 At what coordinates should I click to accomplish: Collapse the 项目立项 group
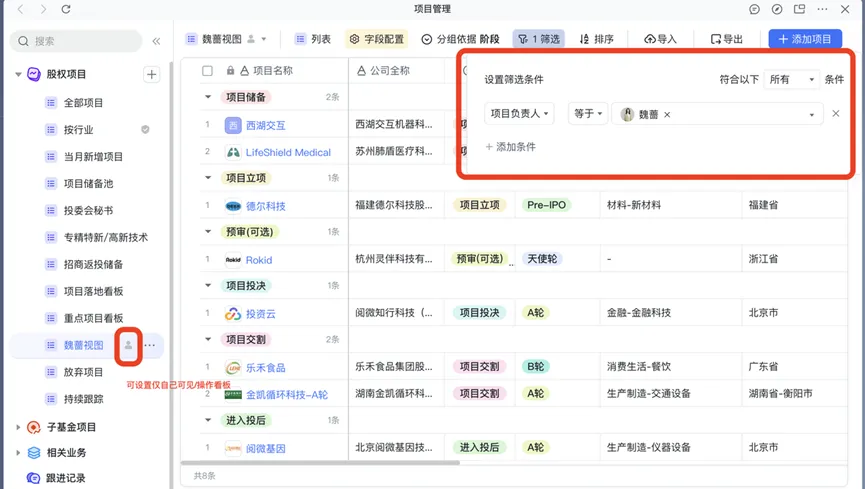coord(208,178)
